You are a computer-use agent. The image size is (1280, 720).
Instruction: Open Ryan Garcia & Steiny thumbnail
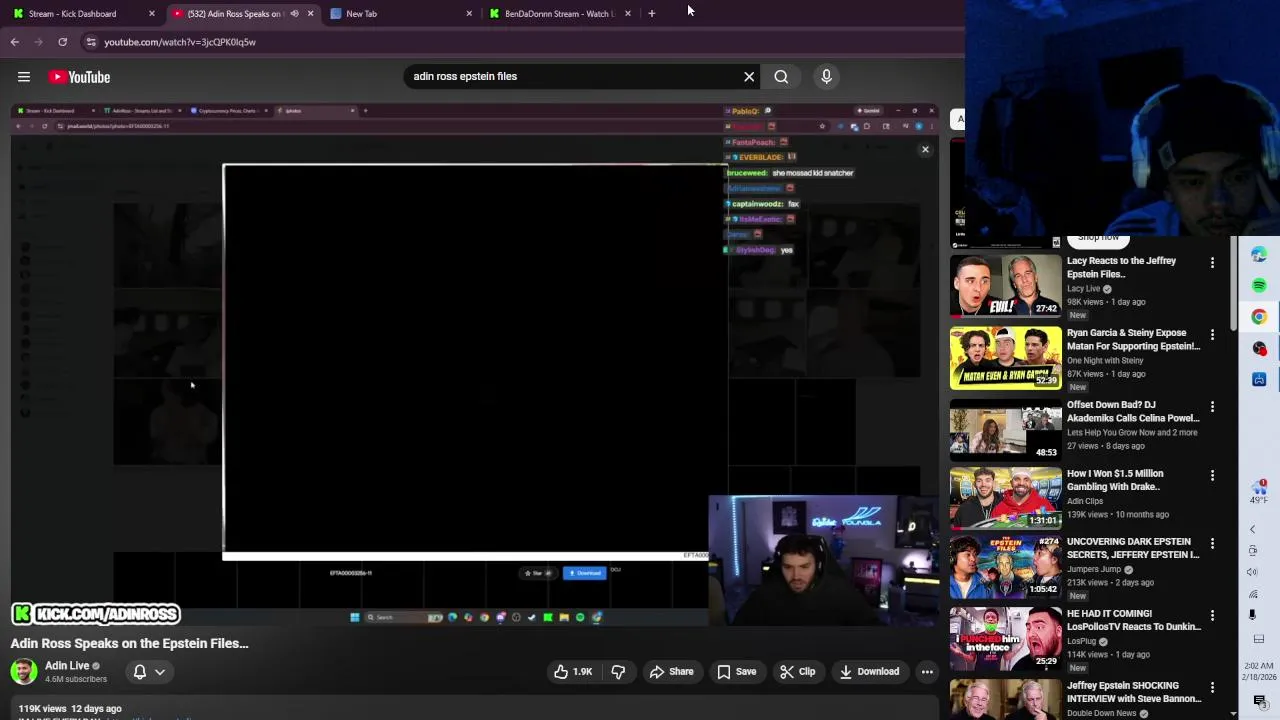point(1006,358)
